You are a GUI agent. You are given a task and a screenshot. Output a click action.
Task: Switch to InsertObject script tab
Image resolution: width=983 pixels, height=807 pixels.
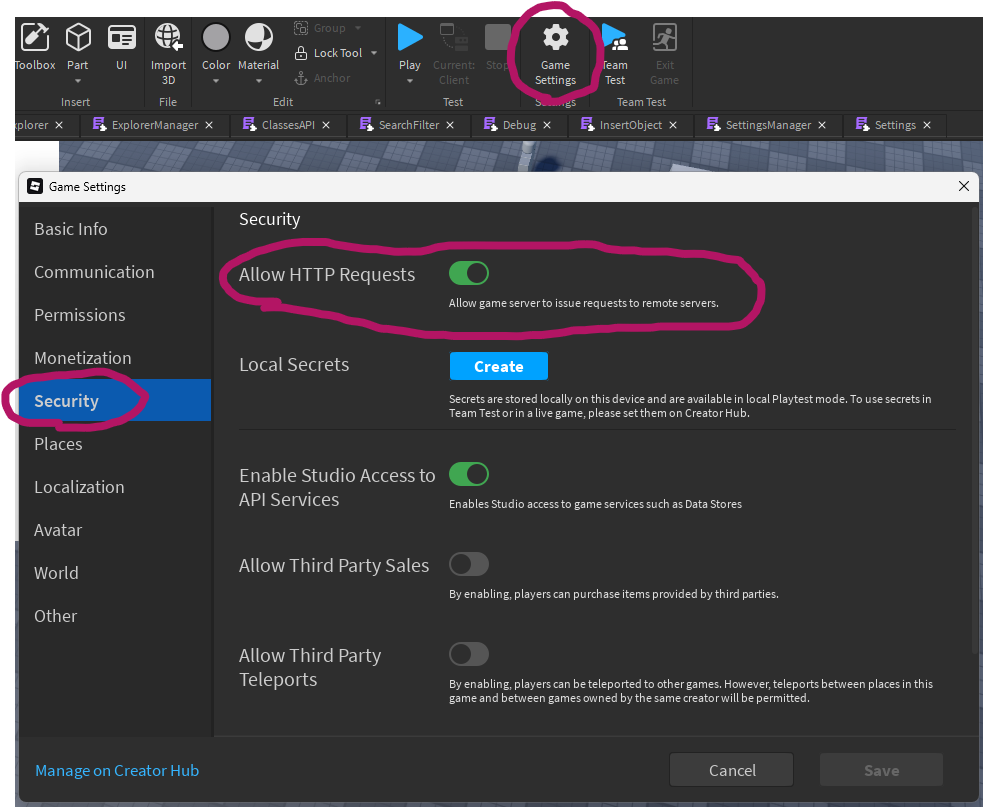pos(630,125)
